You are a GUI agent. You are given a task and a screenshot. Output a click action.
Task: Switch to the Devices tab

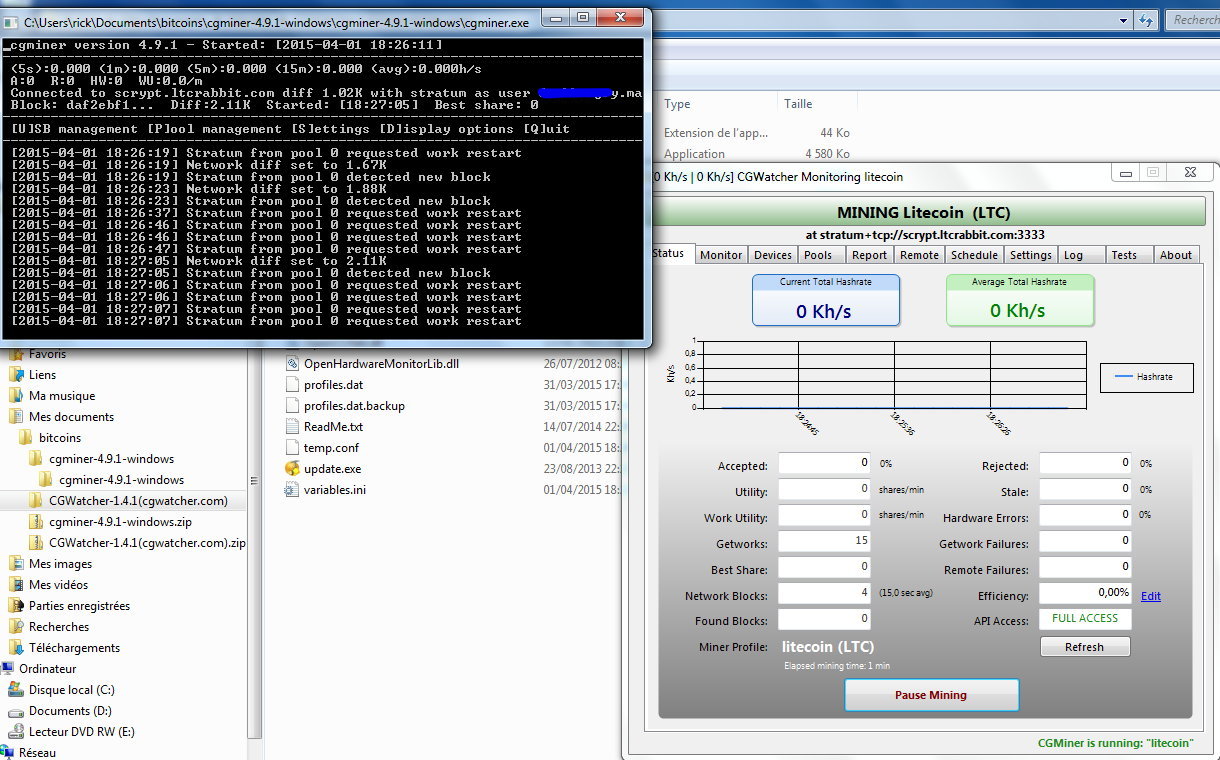[772, 255]
